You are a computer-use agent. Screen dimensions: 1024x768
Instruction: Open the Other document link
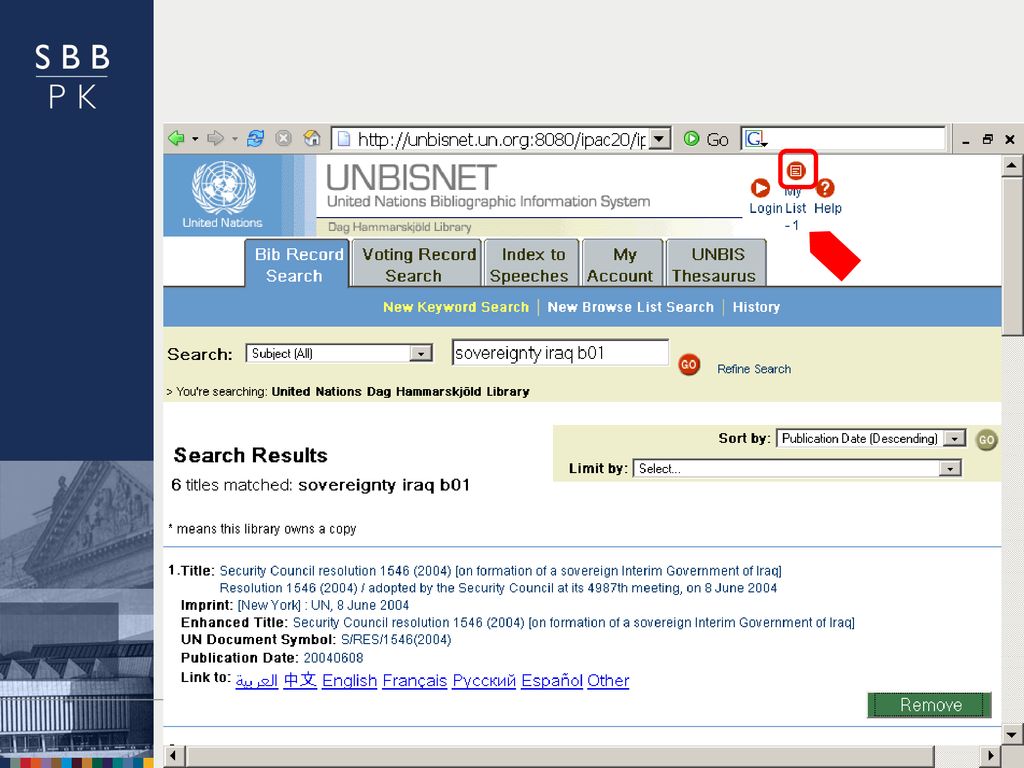tap(608, 680)
